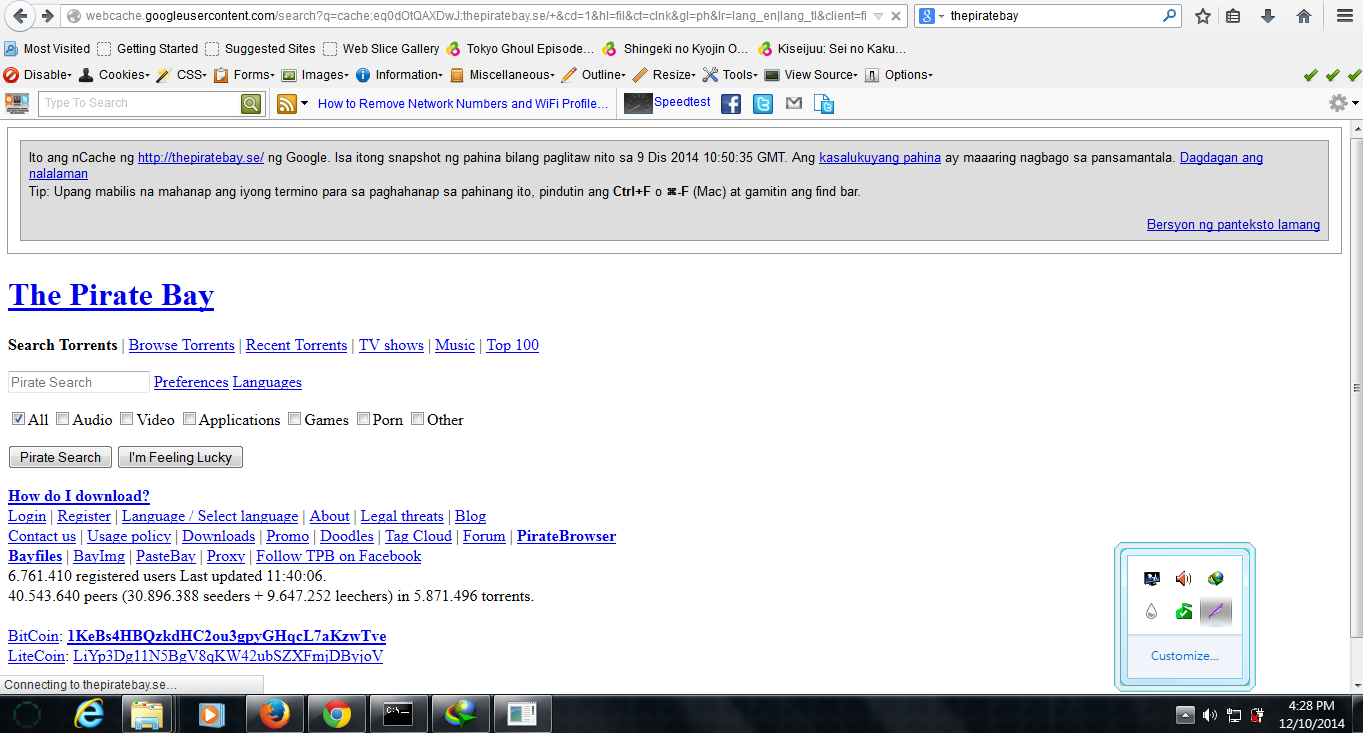
Task: Open the Twitter icon in toolbar
Action: tap(763, 103)
